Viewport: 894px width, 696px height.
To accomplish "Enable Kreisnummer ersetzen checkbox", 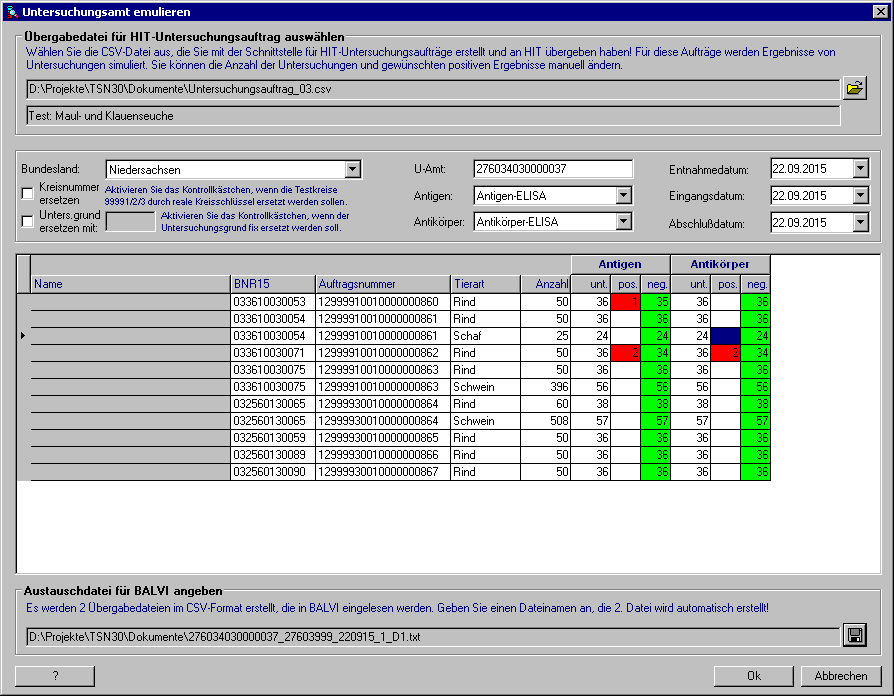I will click(27, 194).
